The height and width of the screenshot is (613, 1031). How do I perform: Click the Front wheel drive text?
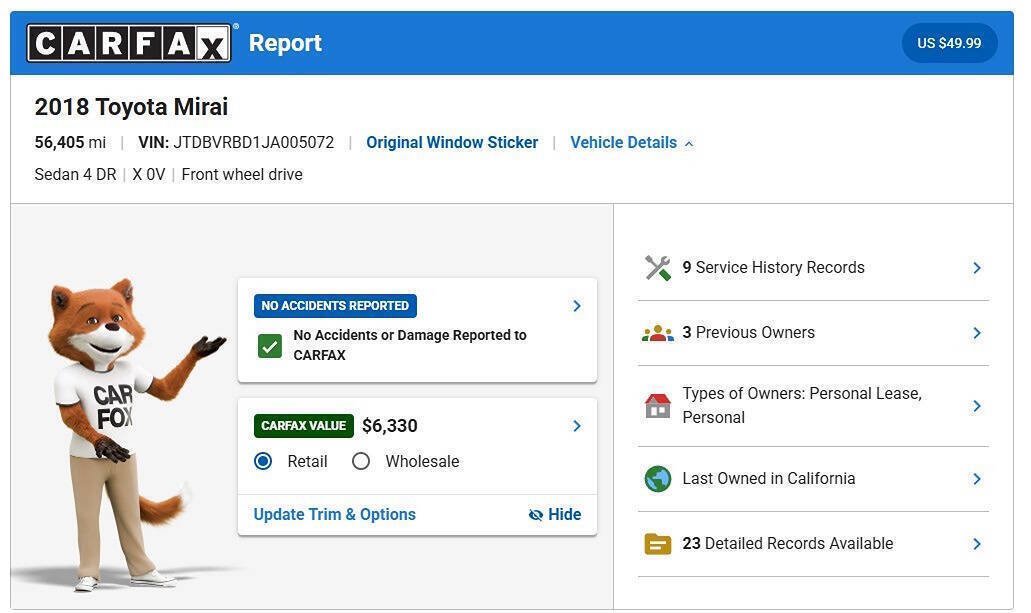click(x=242, y=175)
